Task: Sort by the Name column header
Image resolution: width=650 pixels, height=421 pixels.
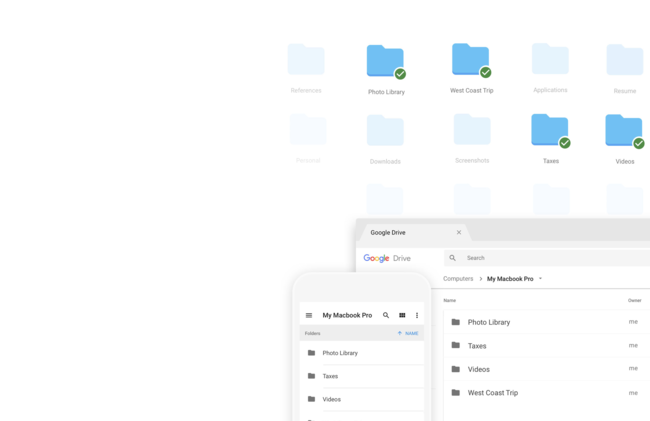Action: tap(450, 300)
